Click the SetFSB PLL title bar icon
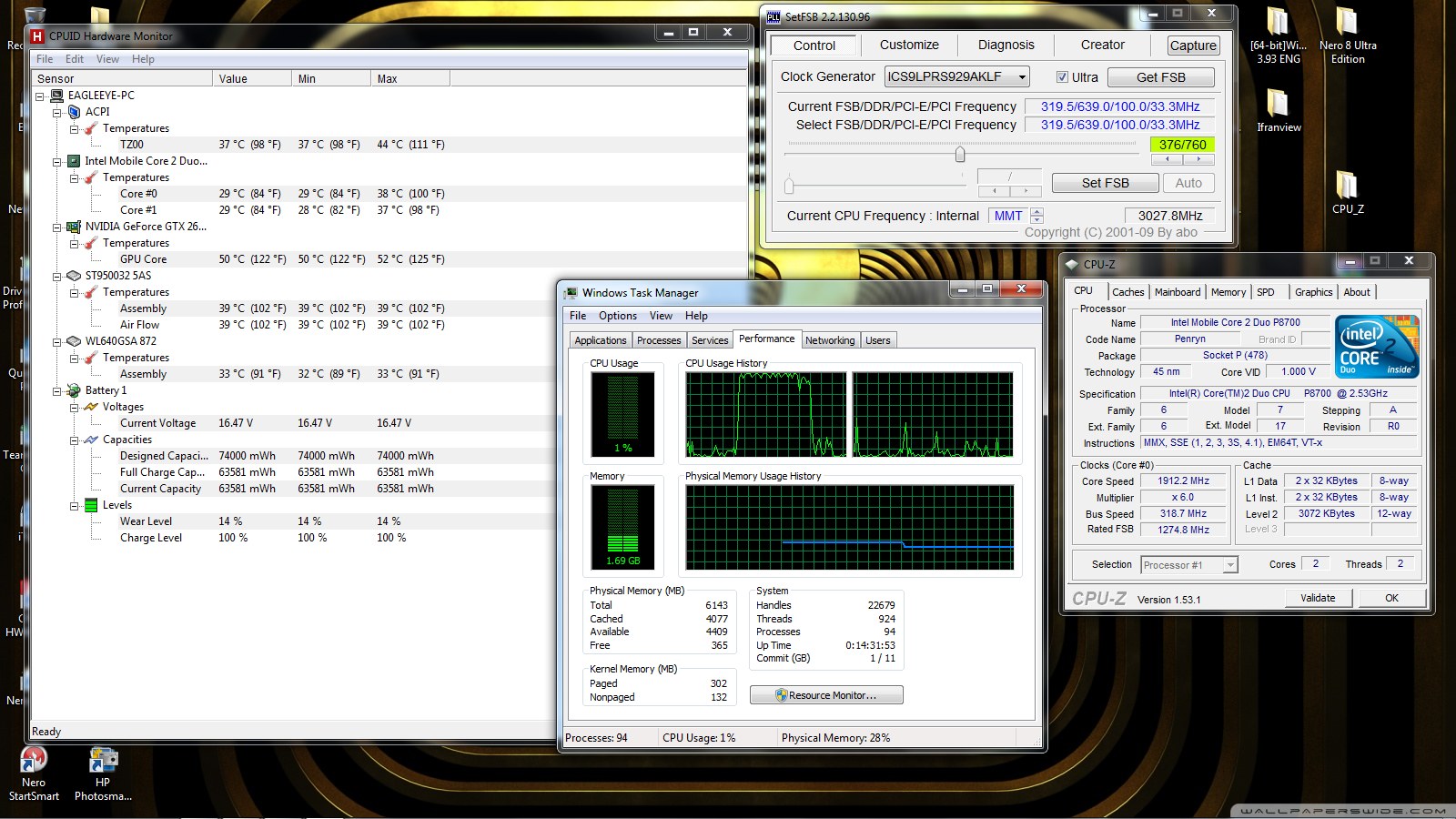The width and height of the screenshot is (1456, 819). tap(773, 16)
